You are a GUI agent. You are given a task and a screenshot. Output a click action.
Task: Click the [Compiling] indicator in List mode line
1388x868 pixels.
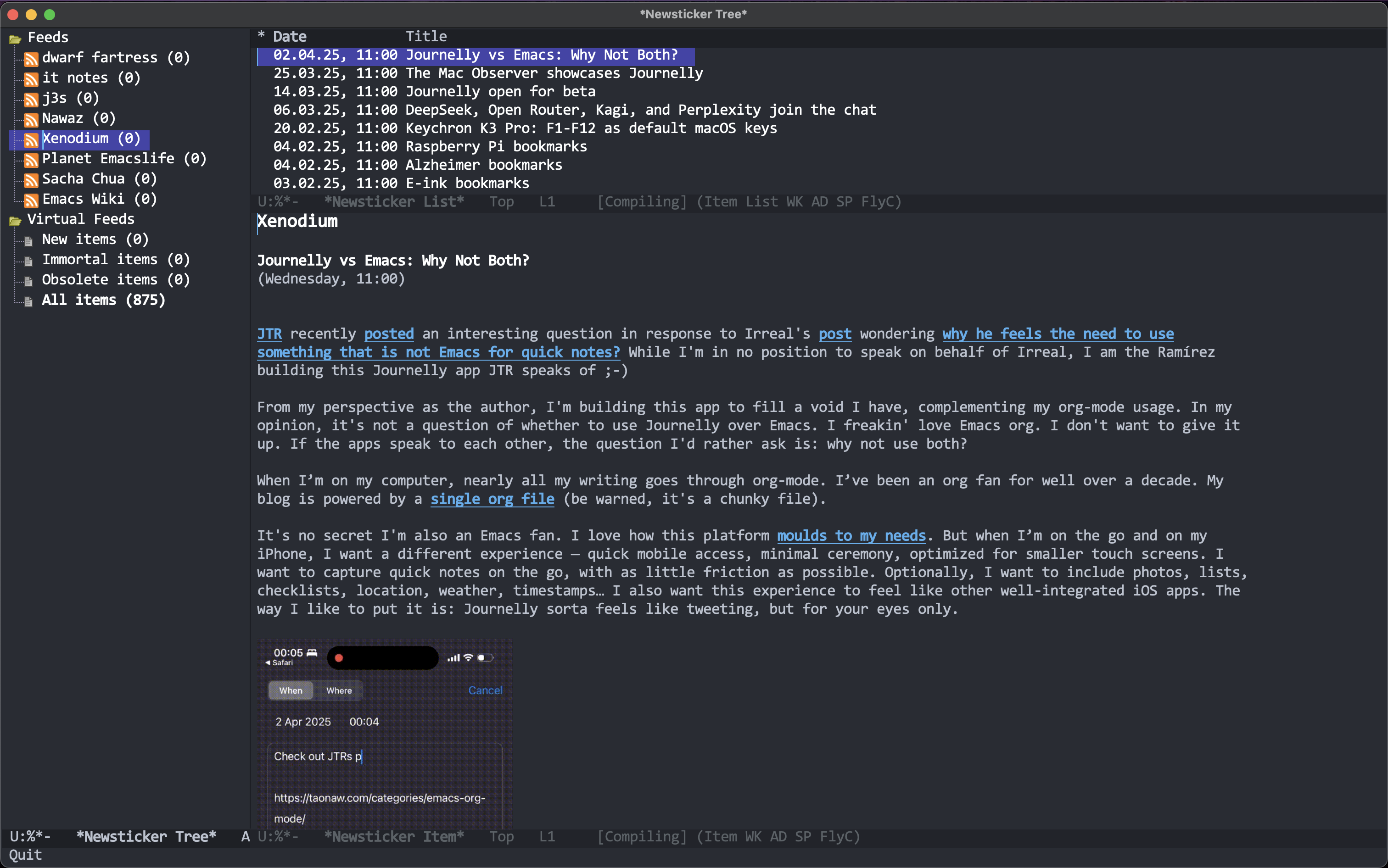[x=642, y=202]
